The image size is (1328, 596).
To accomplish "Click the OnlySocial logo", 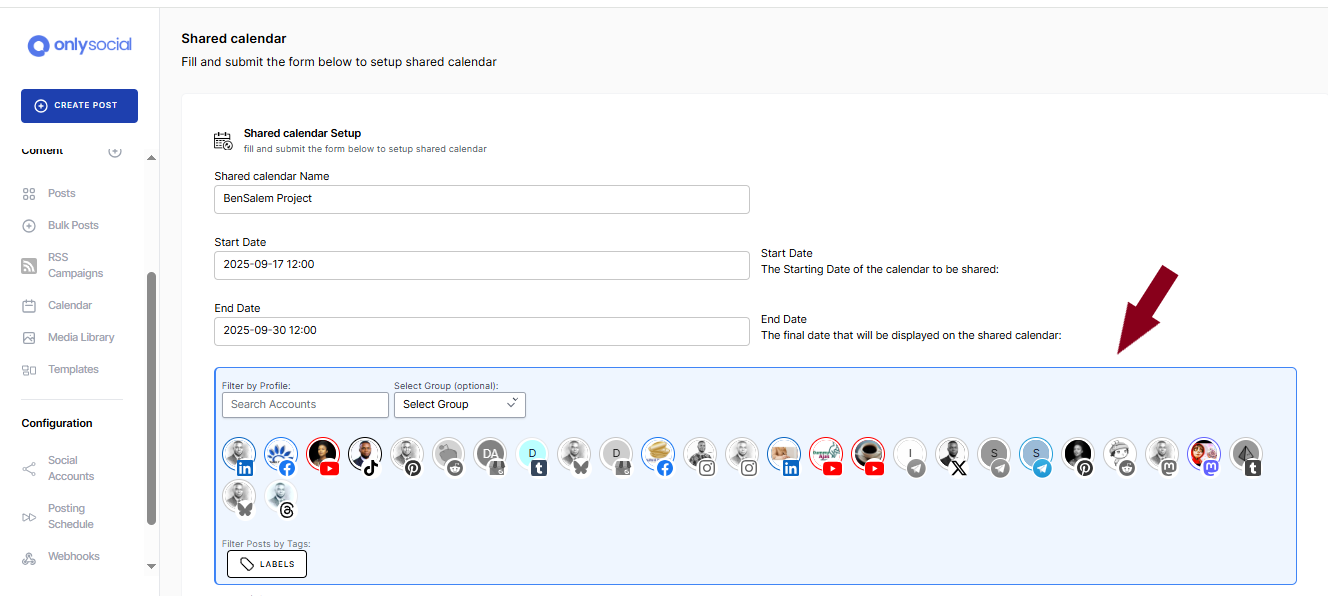I will 80,45.
